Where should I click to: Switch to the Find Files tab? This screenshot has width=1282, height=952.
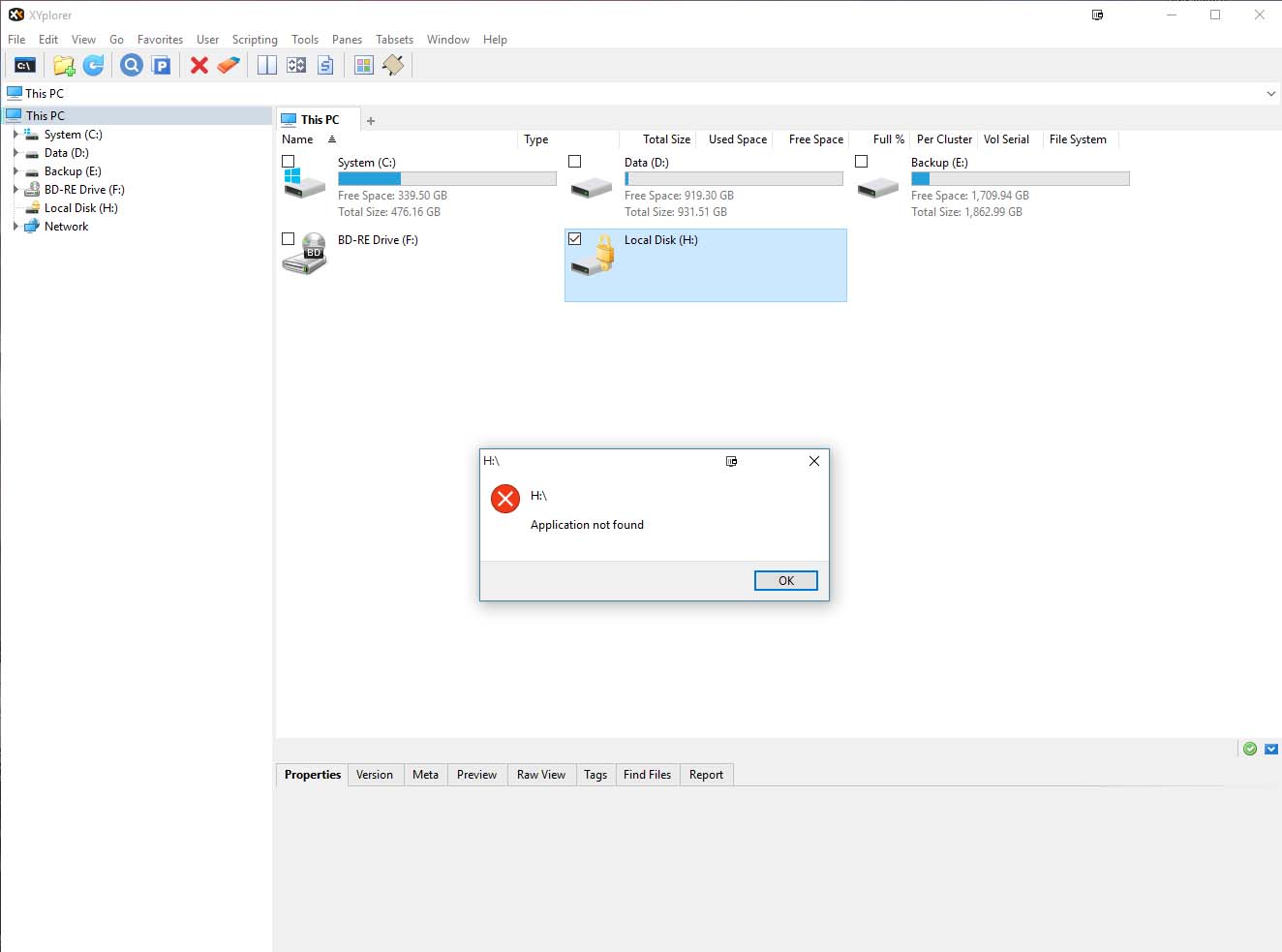pos(647,775)
